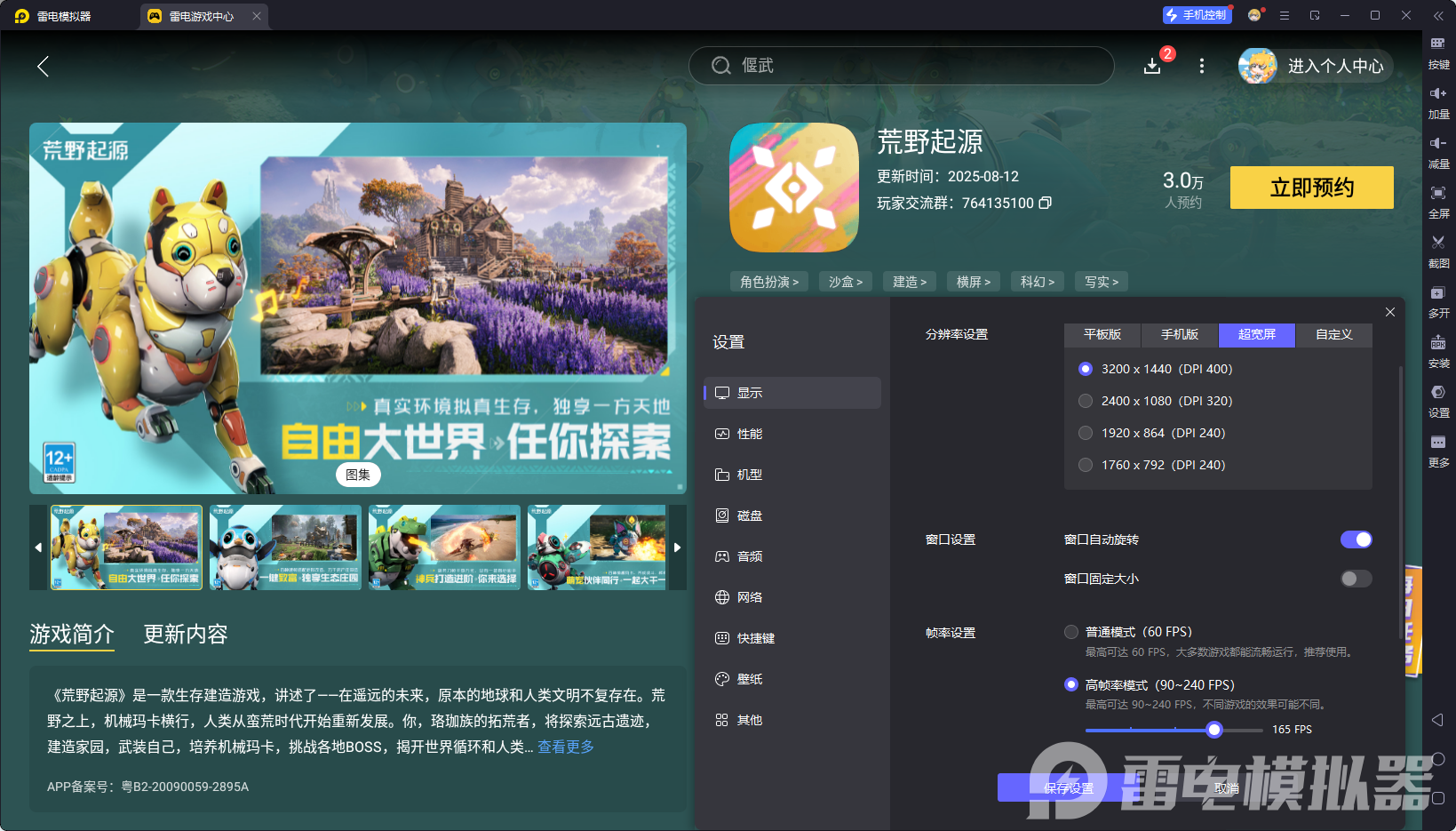Click the back arrow on game page
This screenshot has width=1456, height=831.
[43, 66]
